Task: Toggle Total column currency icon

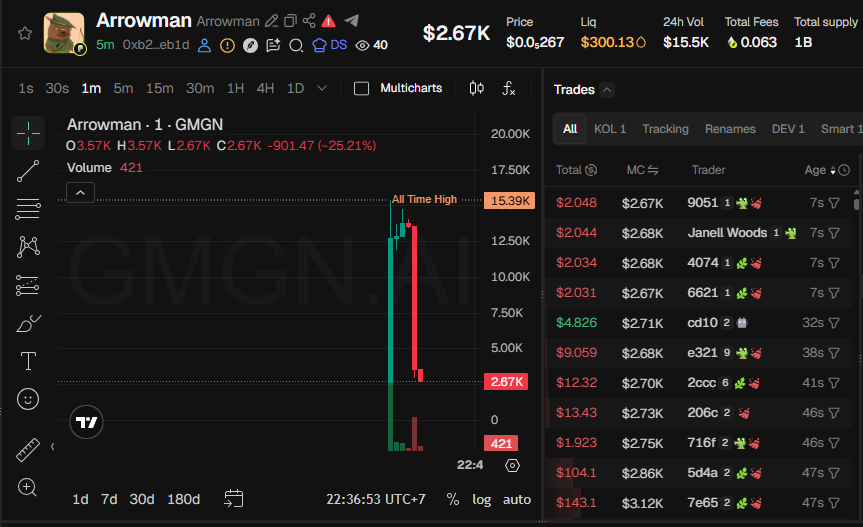Action: coord(591,170)
